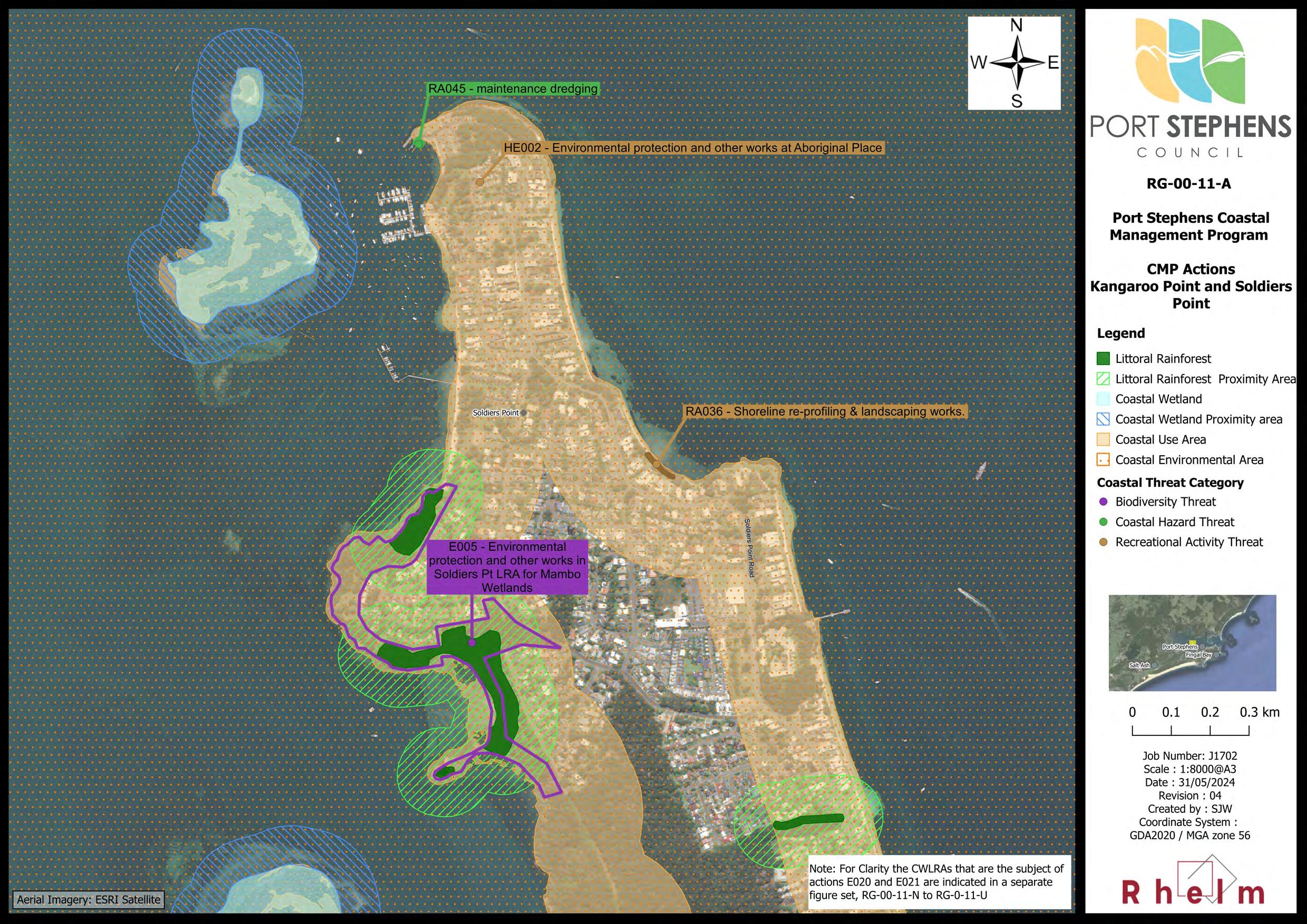
Task: Click the RA036 shoreline marker dot
Action: (x=657, y=464)
